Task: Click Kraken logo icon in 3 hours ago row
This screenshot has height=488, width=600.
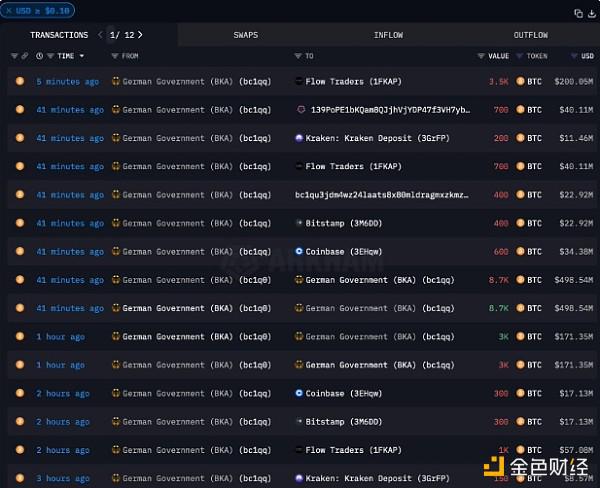Action: [x=299, y=478]
